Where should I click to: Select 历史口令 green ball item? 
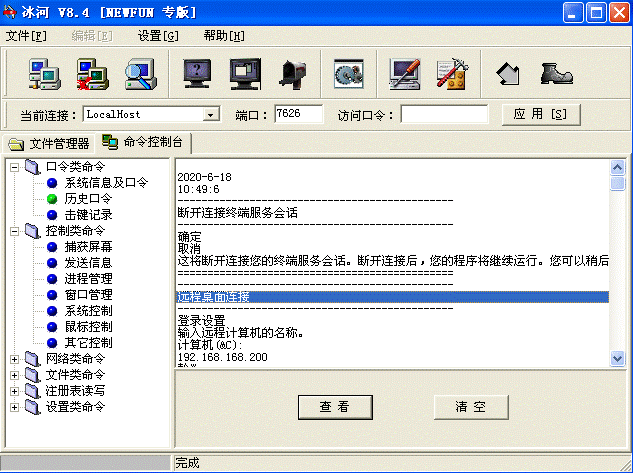coord(88,199)
